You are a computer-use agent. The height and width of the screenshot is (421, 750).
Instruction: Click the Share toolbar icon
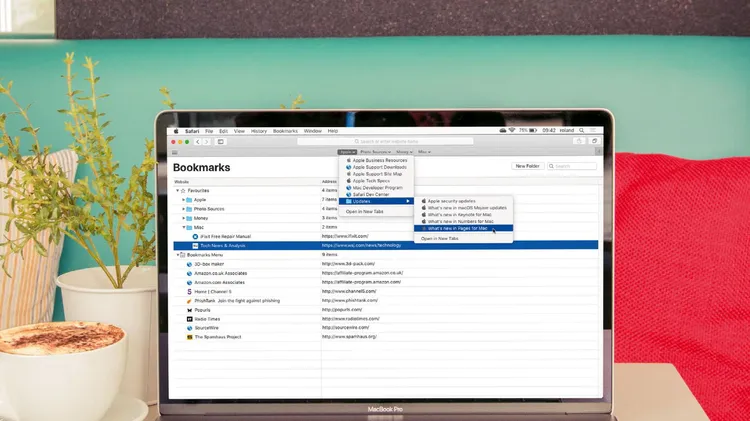tap(579, 141)
